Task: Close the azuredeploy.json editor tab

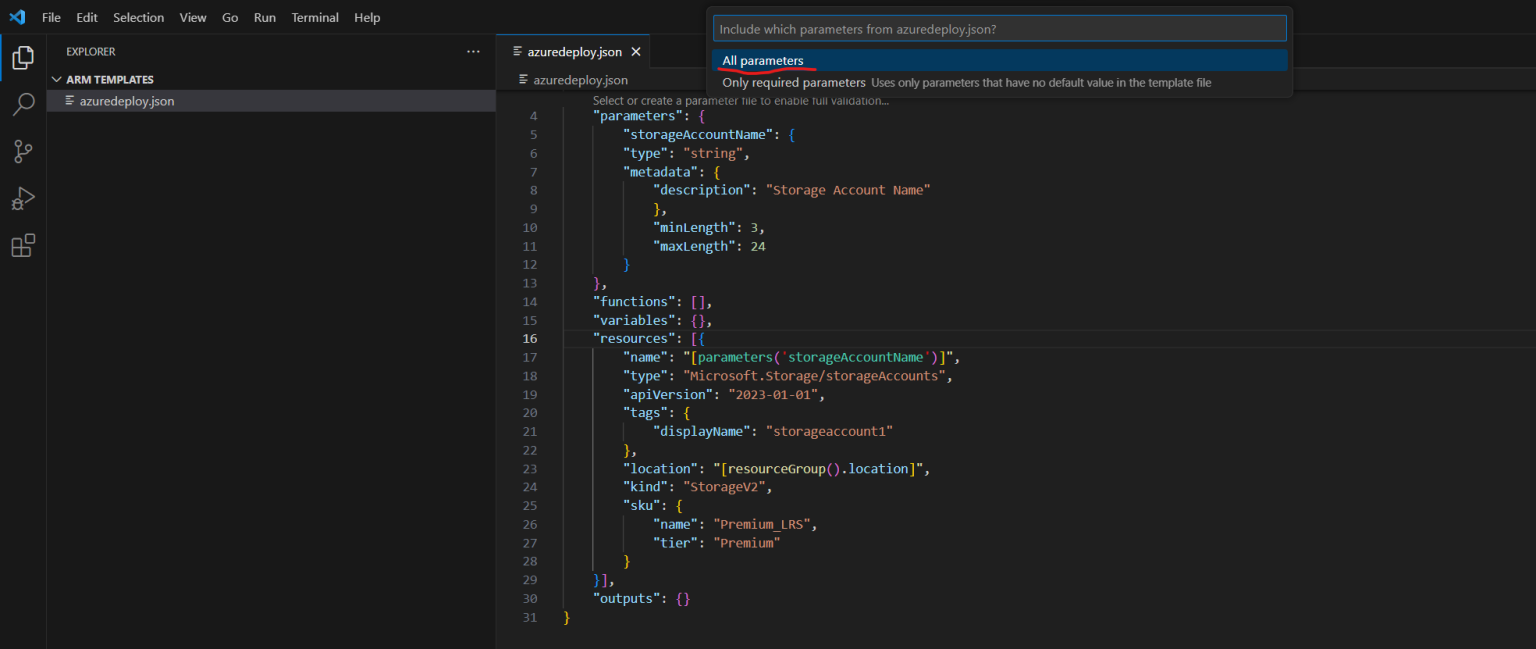Action: coord(635,50)
